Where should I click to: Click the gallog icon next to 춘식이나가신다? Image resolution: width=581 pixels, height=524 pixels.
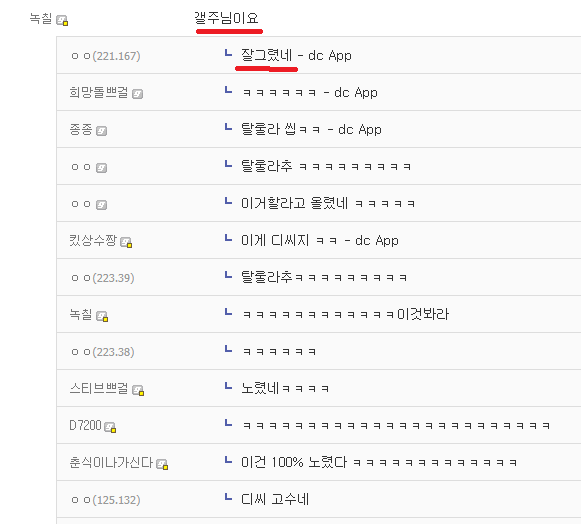click(162, 464)
